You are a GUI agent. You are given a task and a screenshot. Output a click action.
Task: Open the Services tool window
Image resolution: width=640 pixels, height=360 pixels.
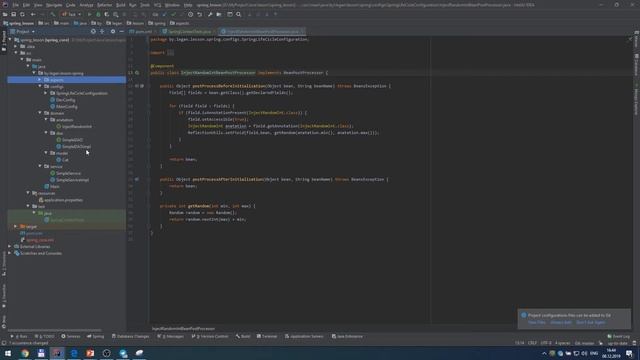[71, 336]
